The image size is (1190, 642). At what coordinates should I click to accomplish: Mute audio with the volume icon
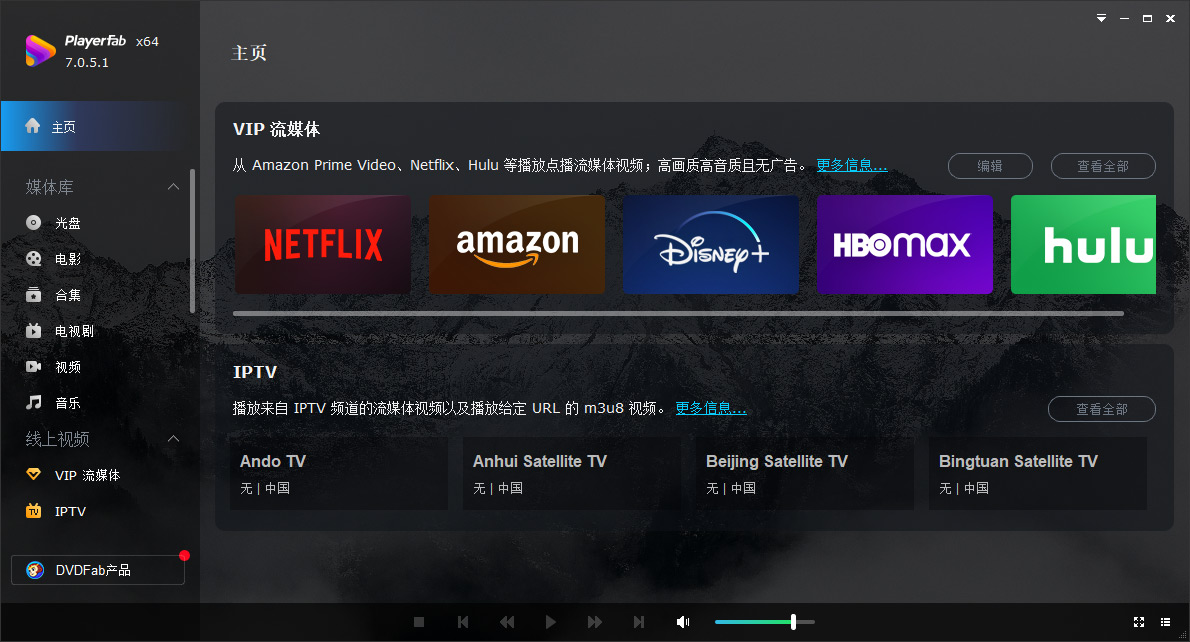[683, 621]
